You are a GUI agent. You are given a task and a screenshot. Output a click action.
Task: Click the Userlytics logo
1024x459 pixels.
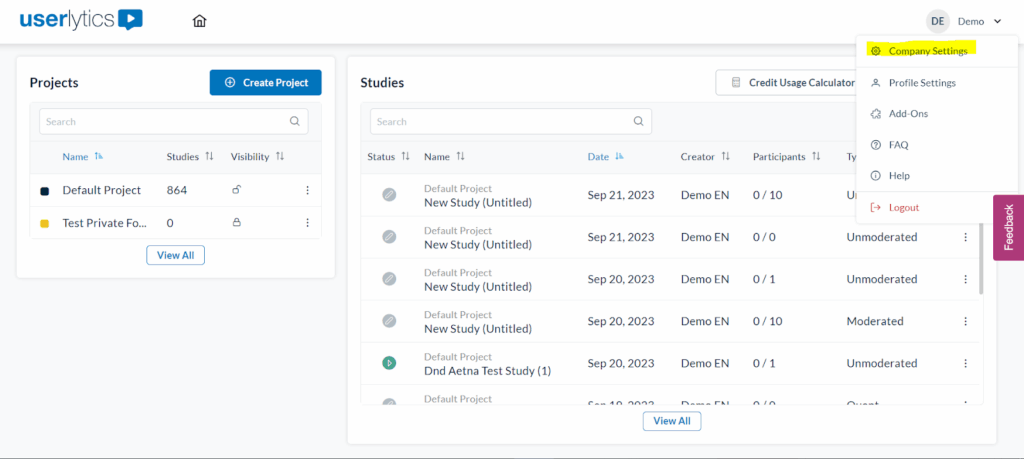pos(81,20)
